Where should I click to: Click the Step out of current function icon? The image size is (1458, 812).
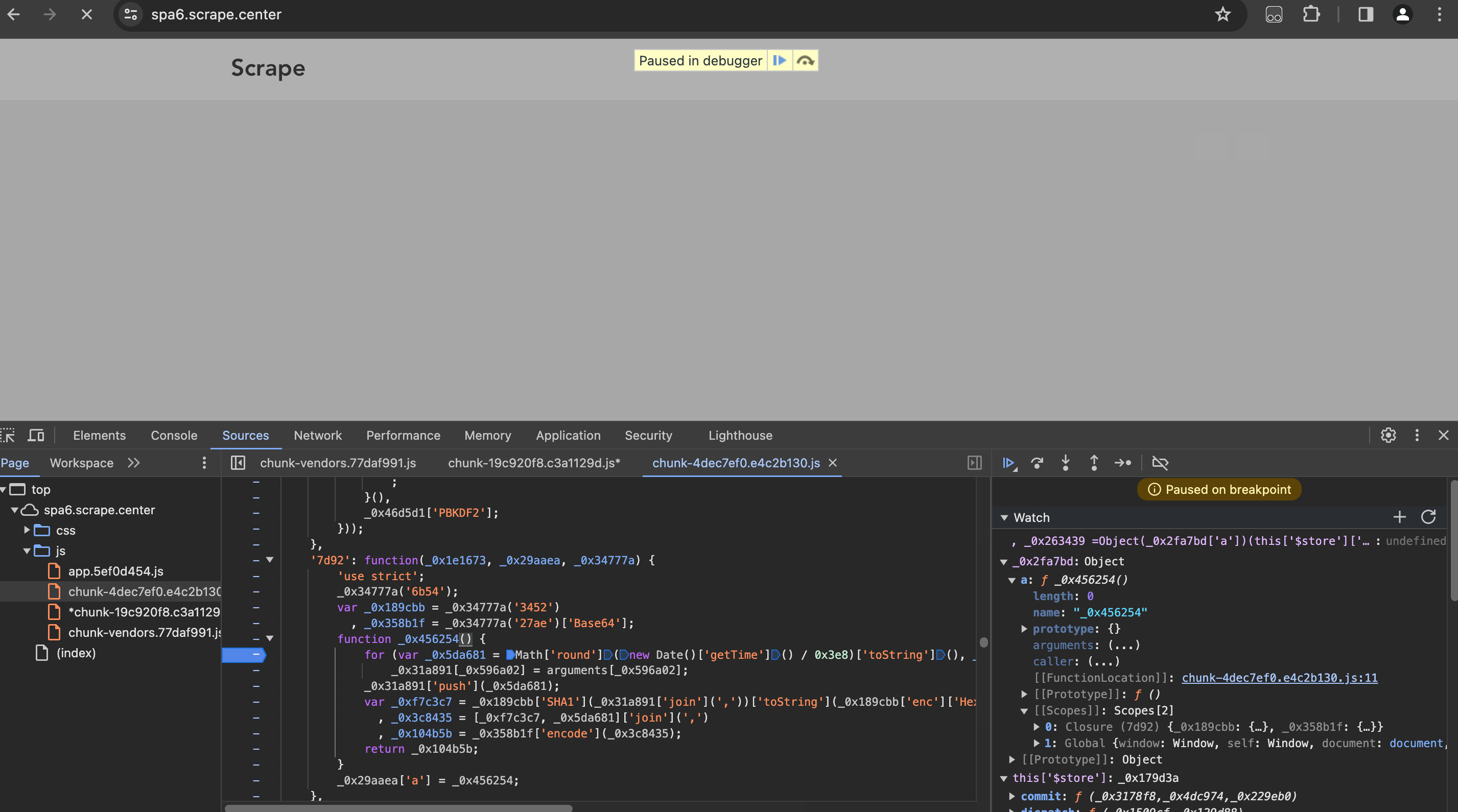[x=1093, y=463]
